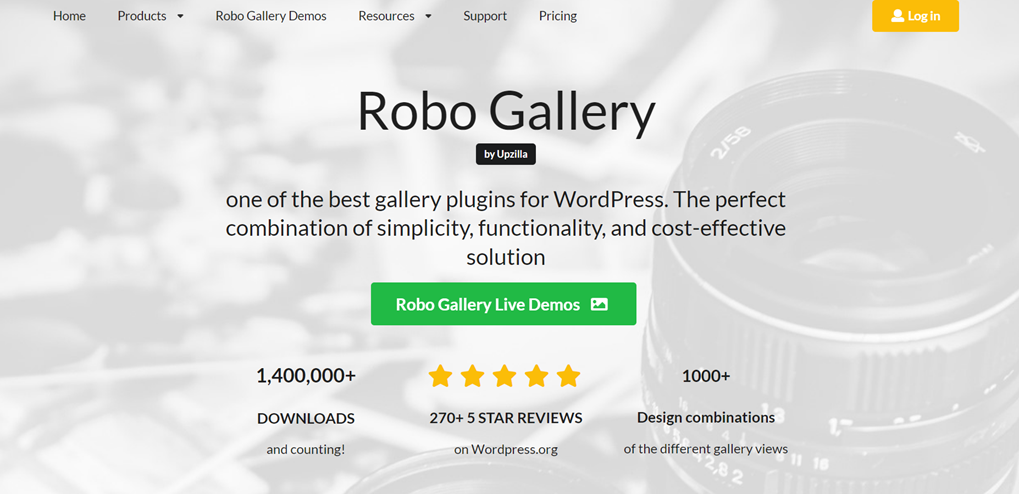The height and width of the screenshot is (494, 1019).
Task: View the Pricing page
Action: tap(557, 16)
